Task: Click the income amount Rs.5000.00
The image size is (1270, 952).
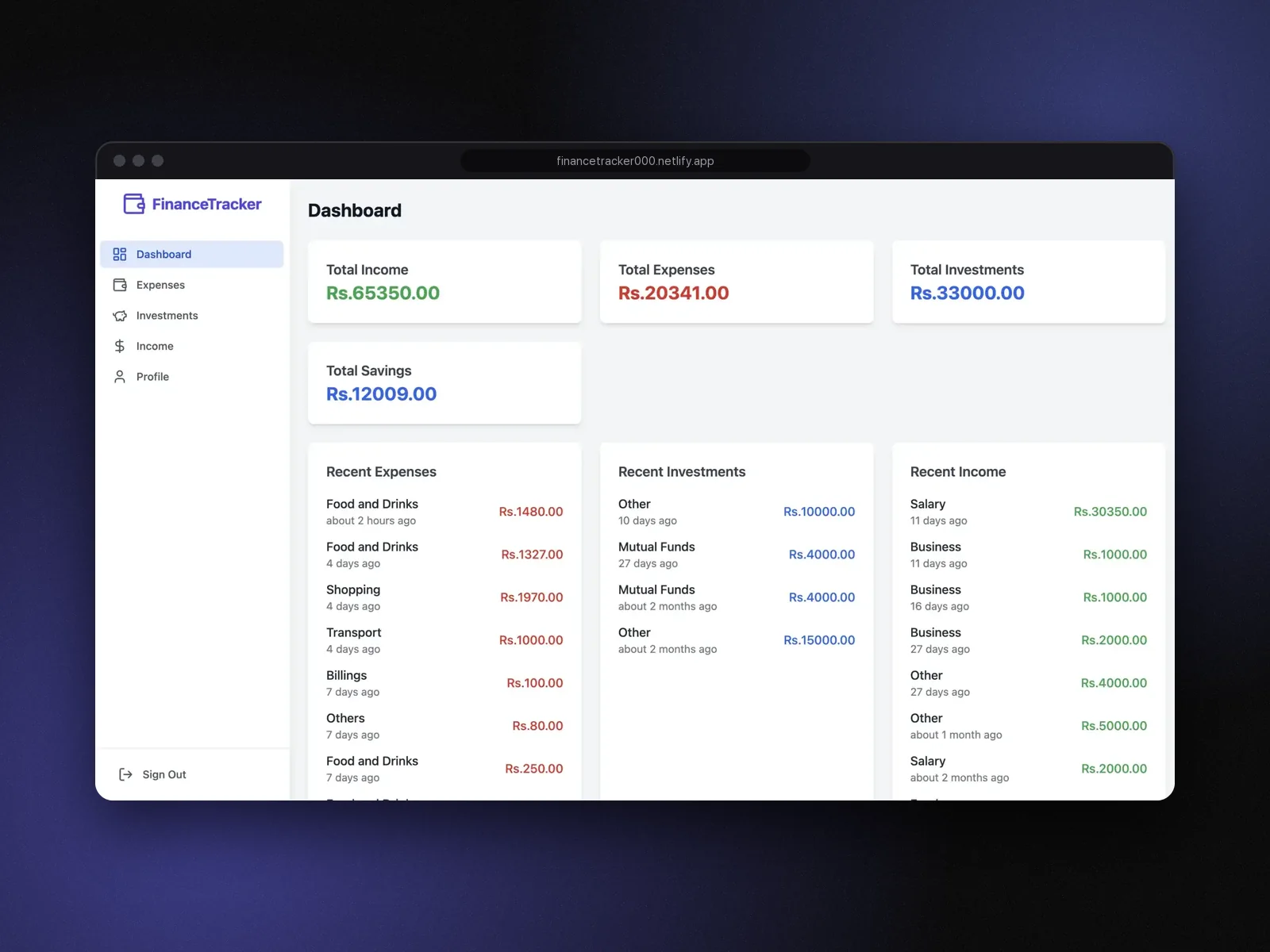Action: click(1114, 726)
